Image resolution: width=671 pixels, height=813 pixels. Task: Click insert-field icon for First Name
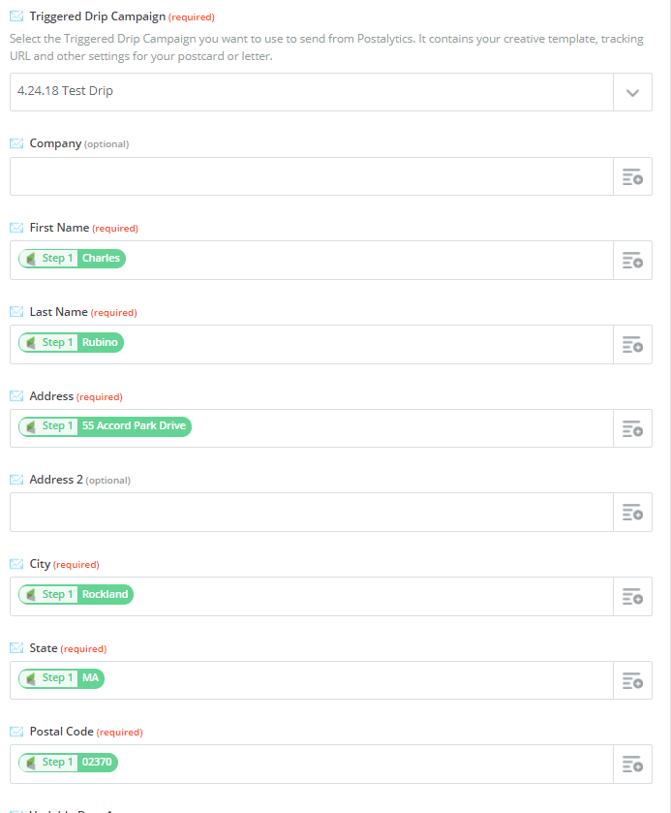[633, 260]
